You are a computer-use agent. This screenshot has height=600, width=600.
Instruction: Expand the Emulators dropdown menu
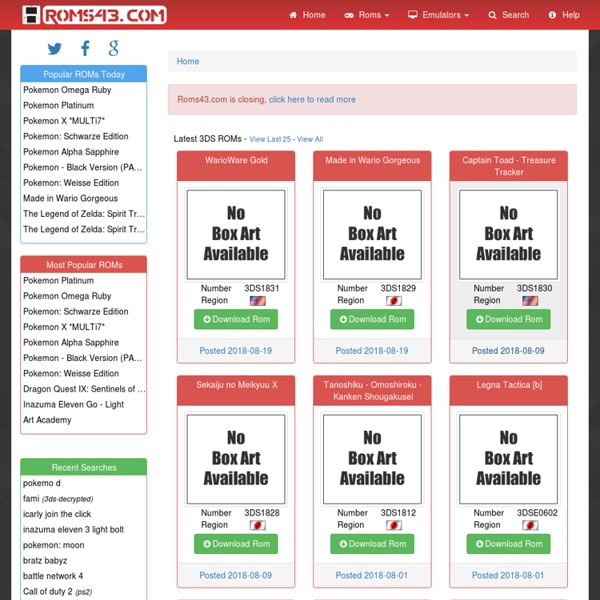click(x=439, y=15)
